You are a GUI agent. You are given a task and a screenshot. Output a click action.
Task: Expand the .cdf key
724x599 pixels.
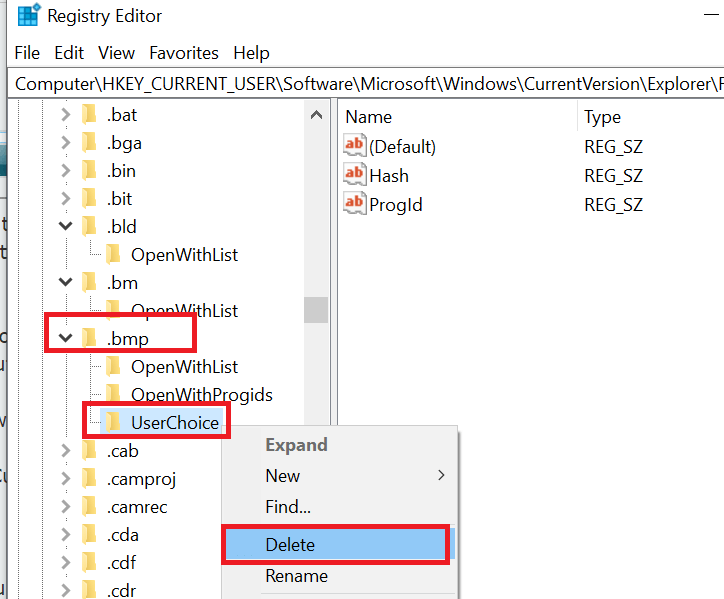66,563
